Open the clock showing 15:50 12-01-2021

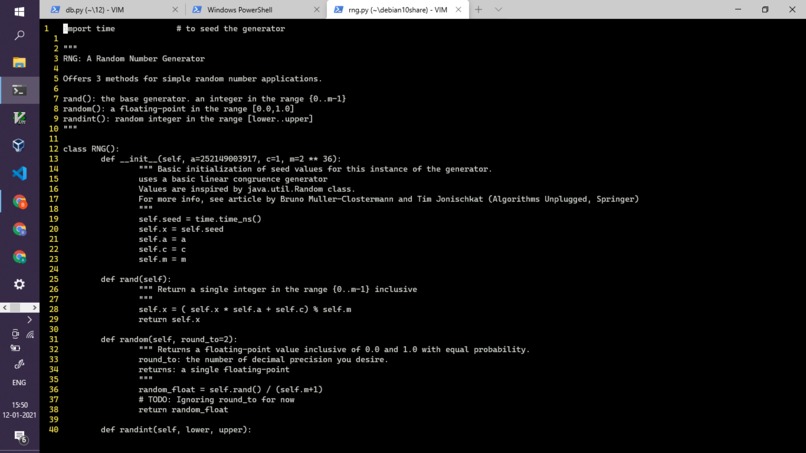point(19,410)
